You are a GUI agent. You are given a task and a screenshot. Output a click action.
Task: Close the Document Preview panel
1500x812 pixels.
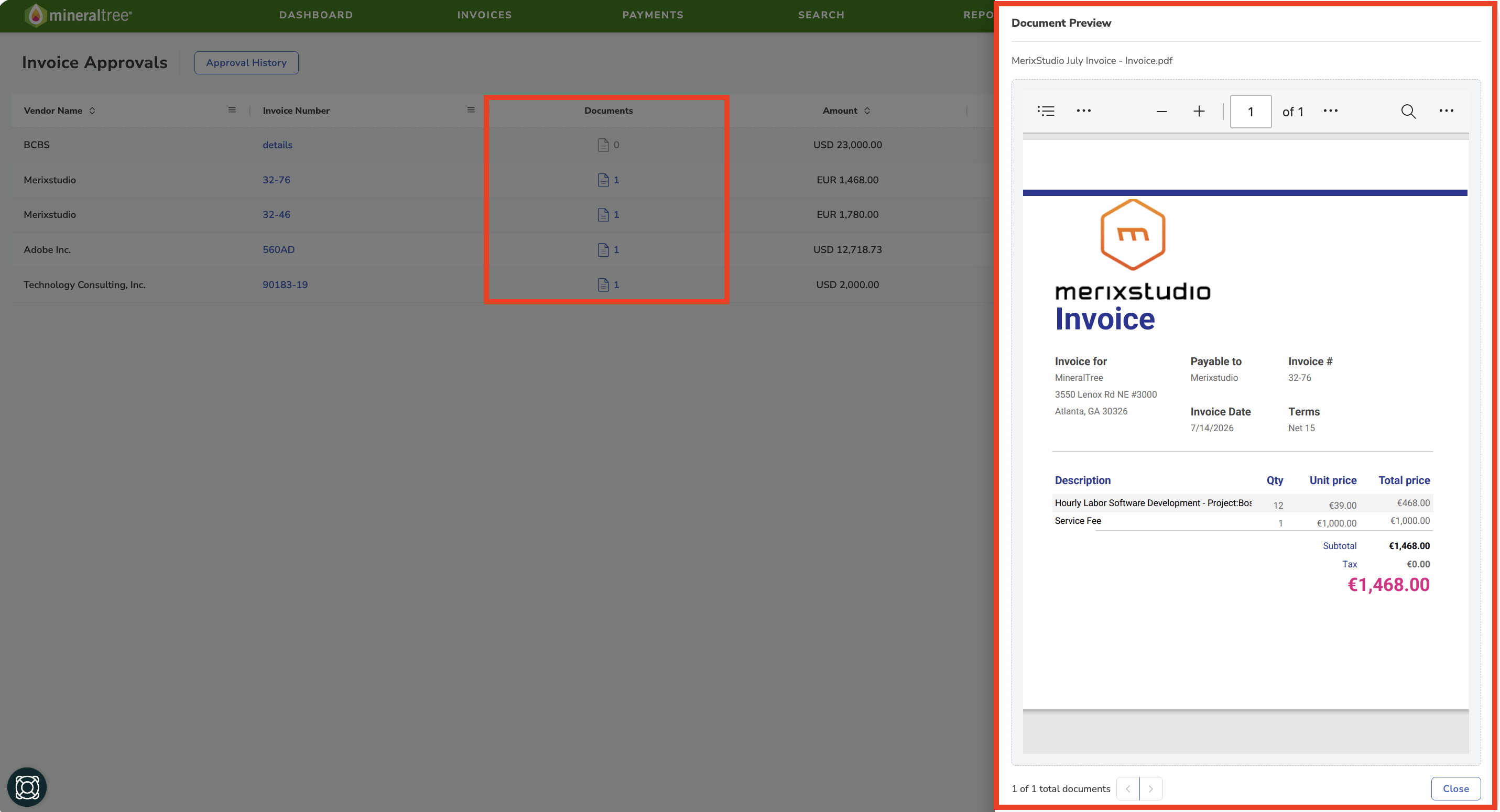click(1456, 789)
